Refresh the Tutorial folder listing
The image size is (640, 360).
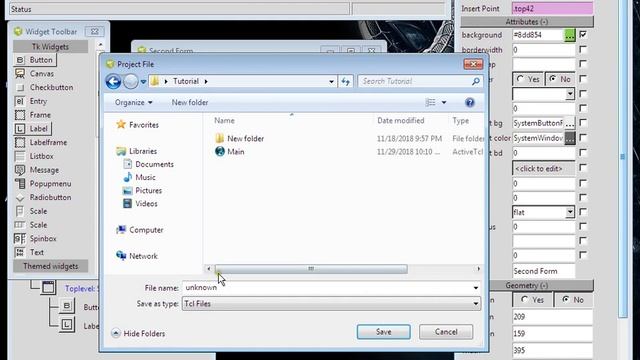[346, 81]
